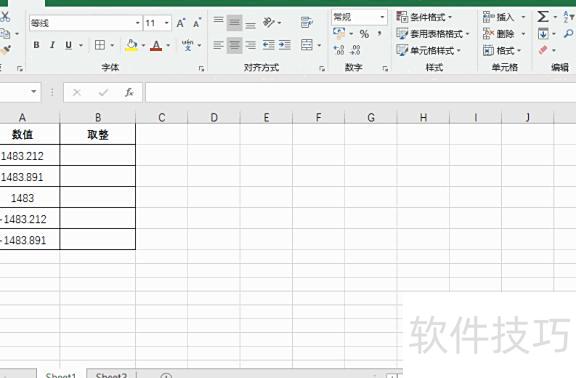Open number format dropdown 常规

[x=359, y=17]
